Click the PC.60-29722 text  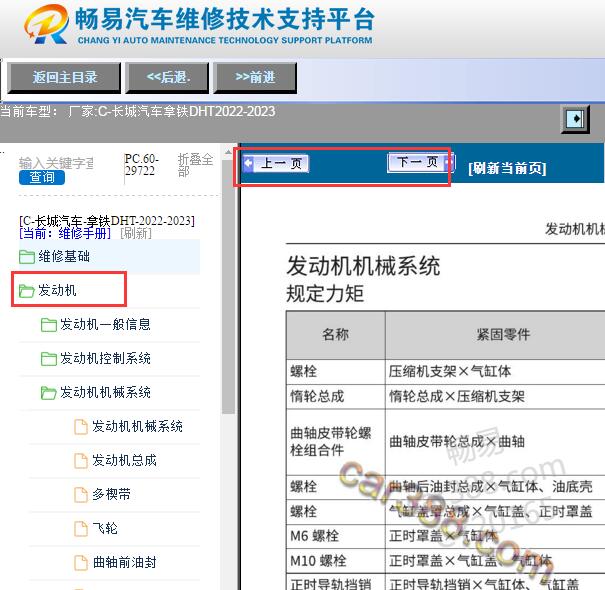[141, 165]
